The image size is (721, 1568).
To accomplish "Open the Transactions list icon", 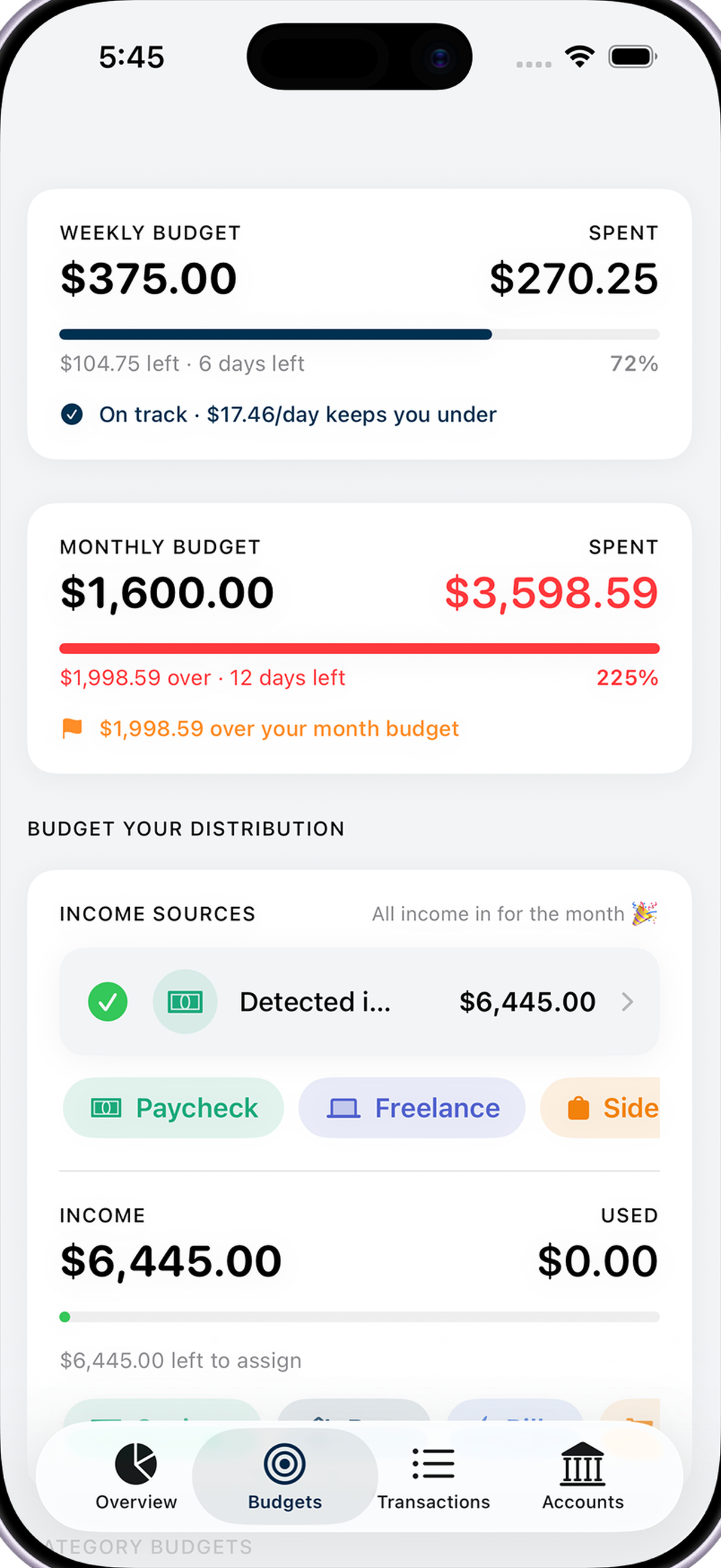I will click(x=433, y=1463).
